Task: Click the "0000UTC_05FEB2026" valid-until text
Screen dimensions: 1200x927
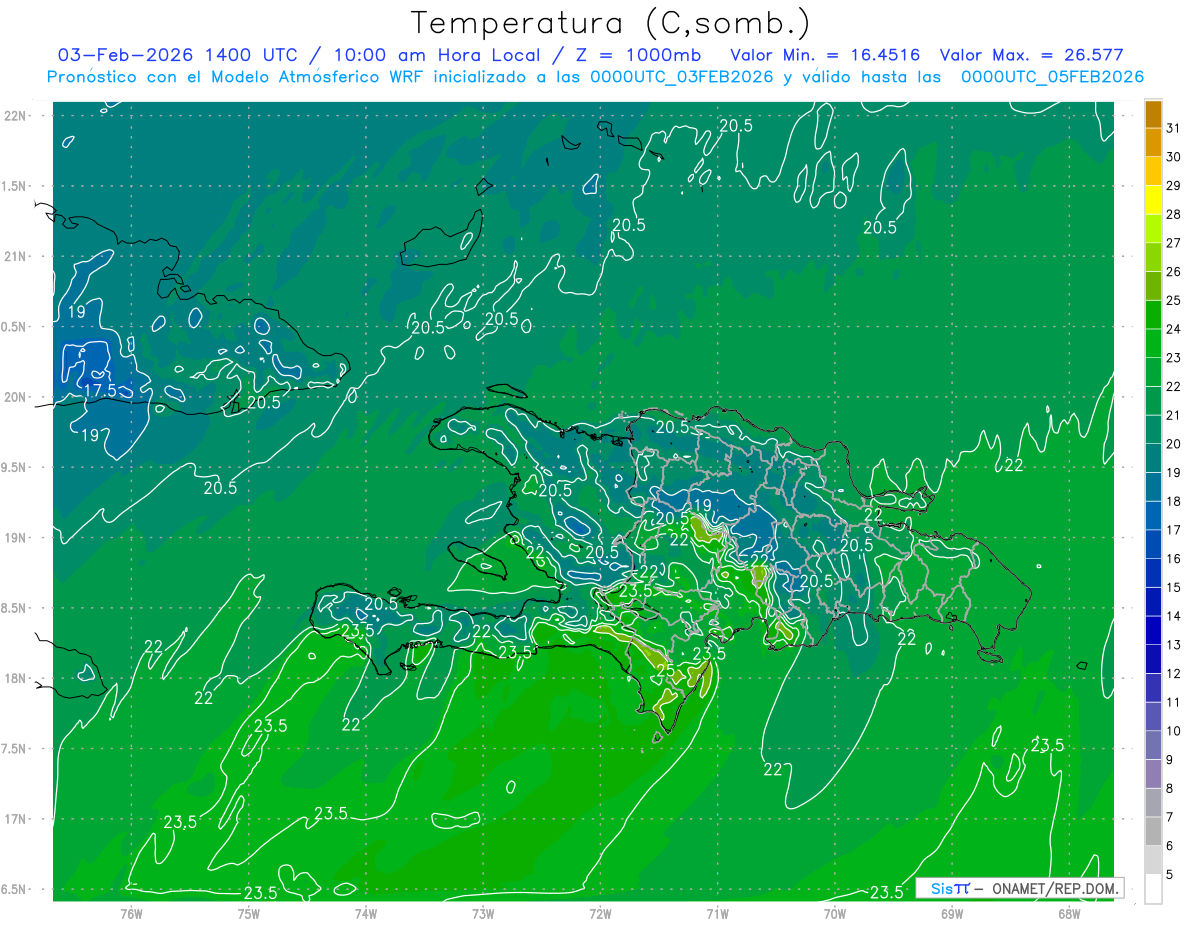Action: pyautogui.click(x=1052, y=76)
